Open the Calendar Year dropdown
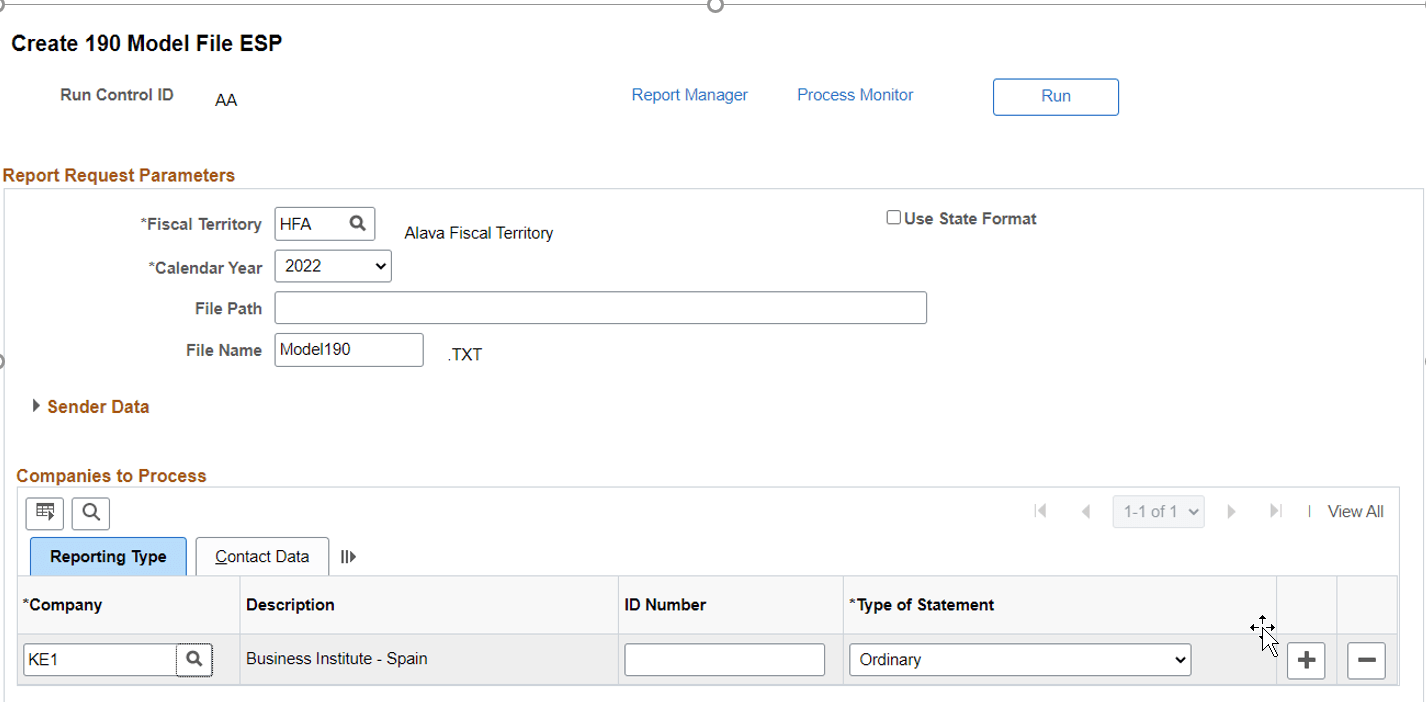 (x=333, y=266)
